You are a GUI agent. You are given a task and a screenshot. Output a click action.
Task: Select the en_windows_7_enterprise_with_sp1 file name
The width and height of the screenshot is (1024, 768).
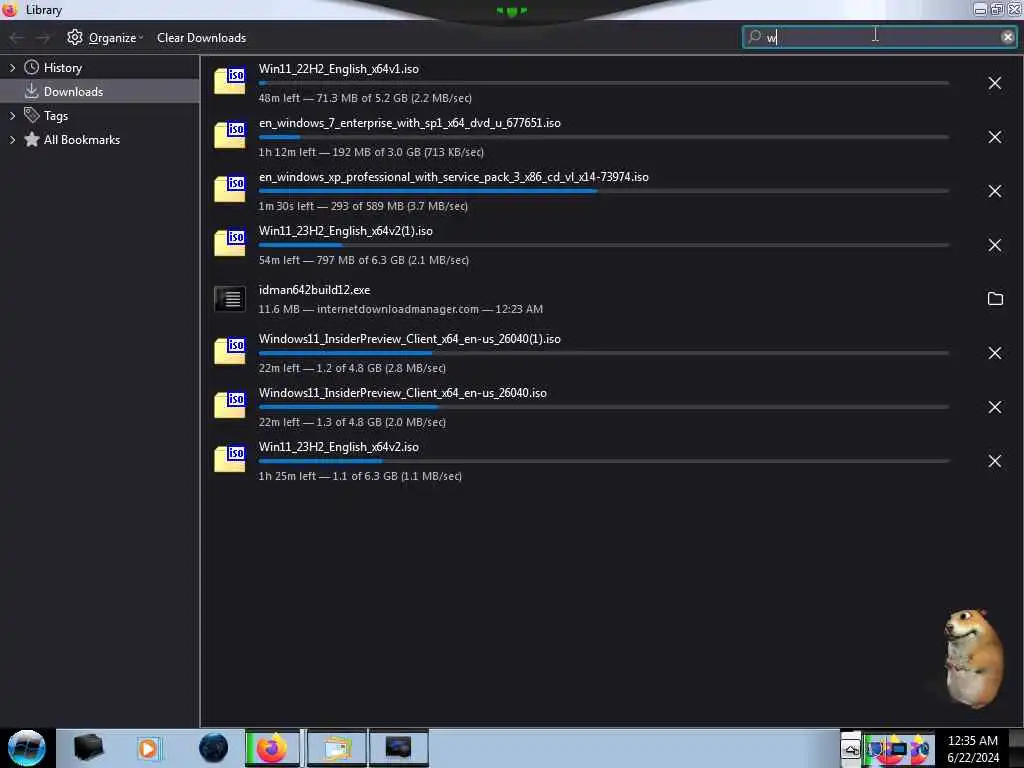tap(409, 123)
